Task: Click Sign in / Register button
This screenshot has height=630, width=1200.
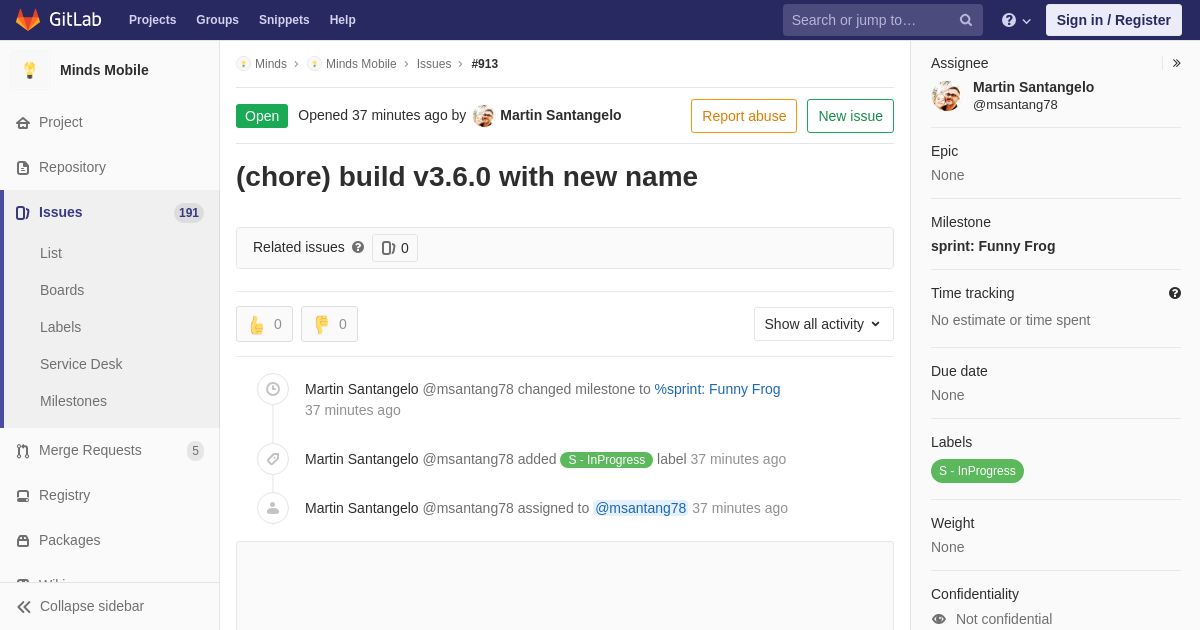Action: (x=1114, y=20)
